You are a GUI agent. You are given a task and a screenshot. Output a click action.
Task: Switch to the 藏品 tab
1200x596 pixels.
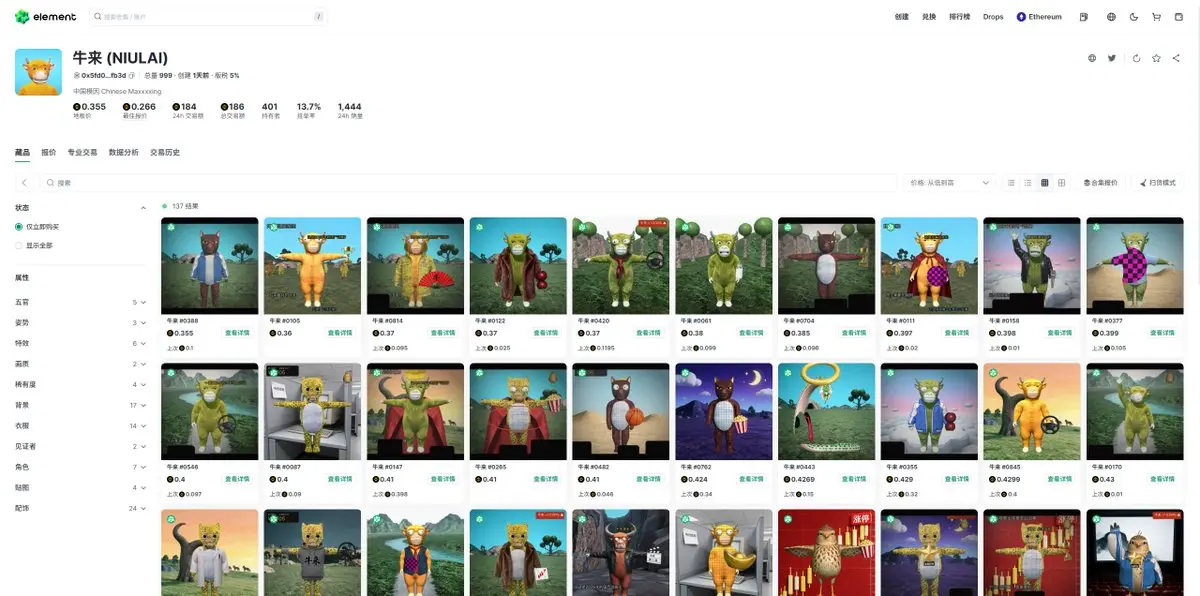coord(22,152)
